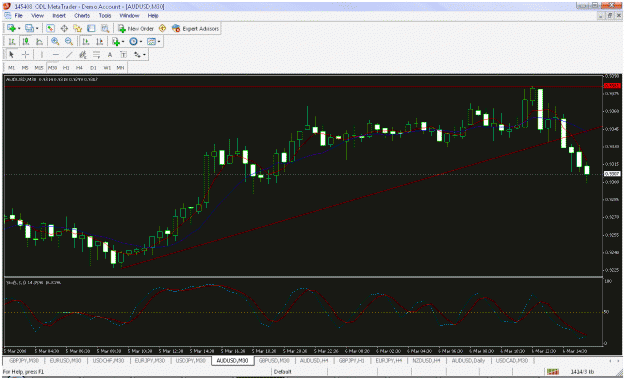Switch to AUDUSD,Daily chart tab

[468, 360]
